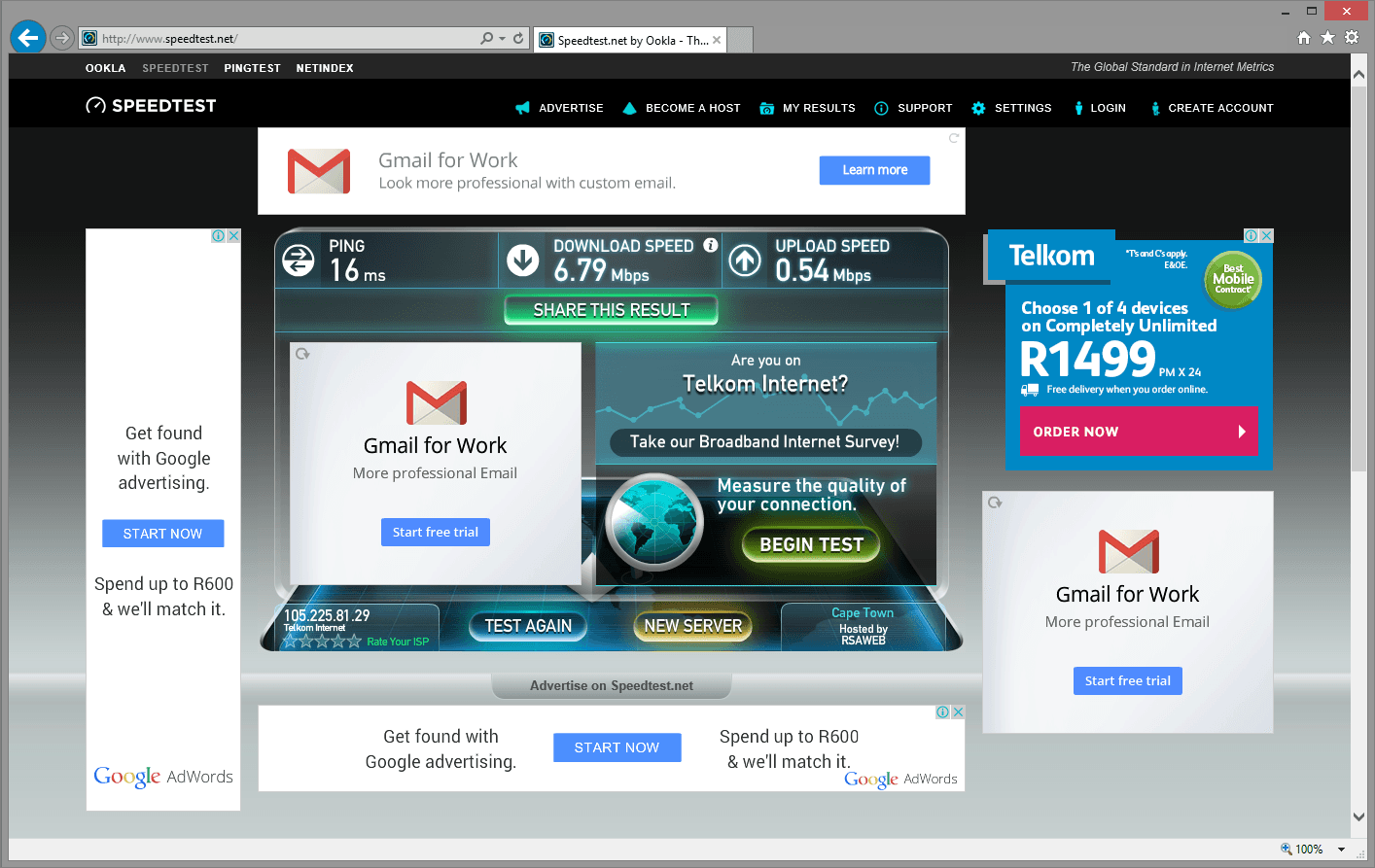This screenshot has height=868, width=1375.
Task: Open the browser Home icon
Action: coord(1304,38)
